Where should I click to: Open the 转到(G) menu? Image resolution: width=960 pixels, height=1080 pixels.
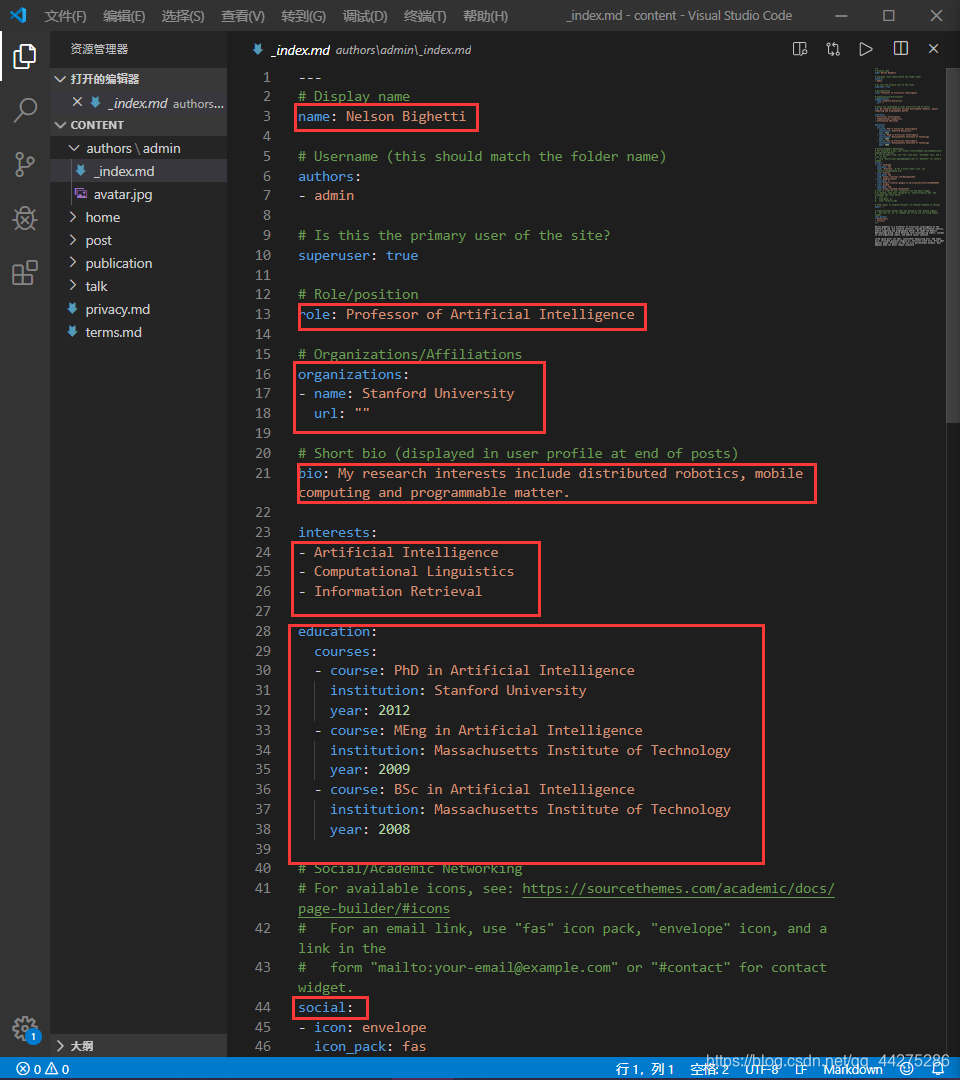[304, 16]
